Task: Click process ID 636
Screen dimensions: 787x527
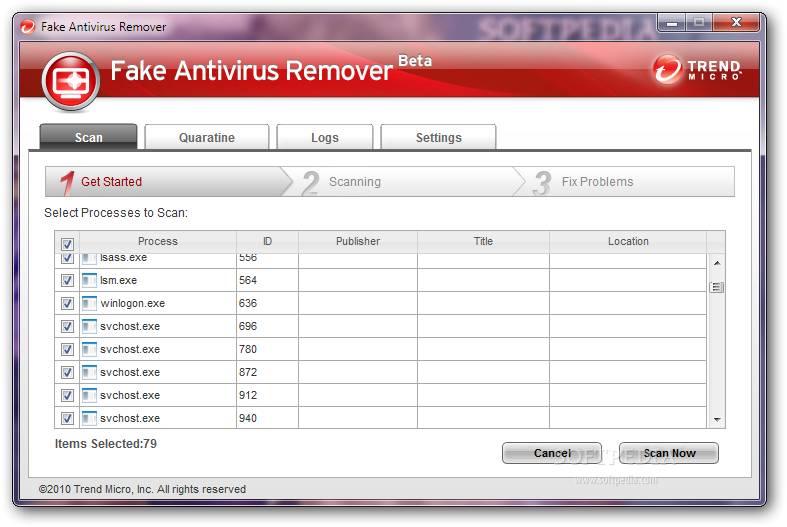Action: click(248, 303)
